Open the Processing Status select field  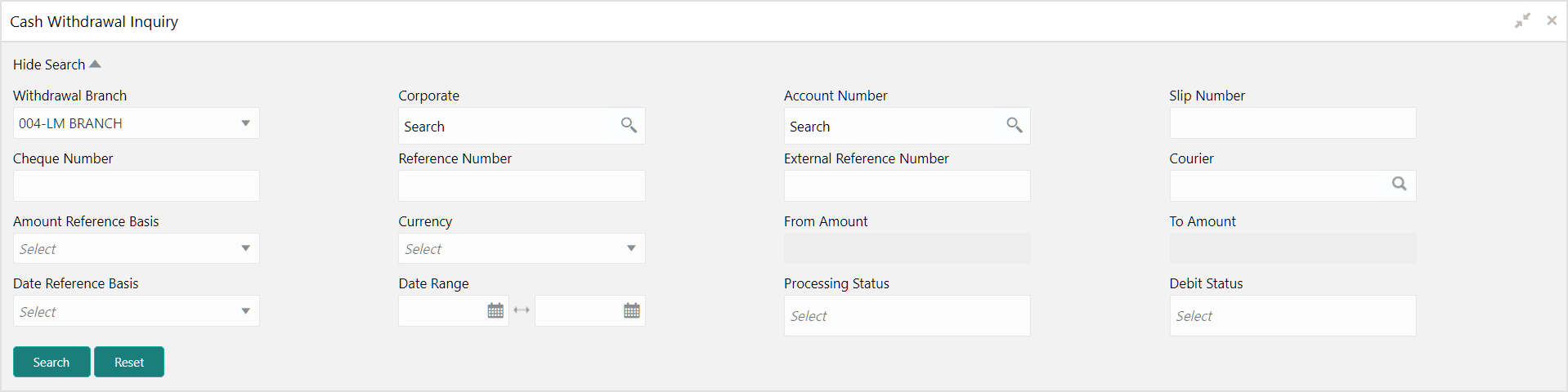click(x=907, y=316)
